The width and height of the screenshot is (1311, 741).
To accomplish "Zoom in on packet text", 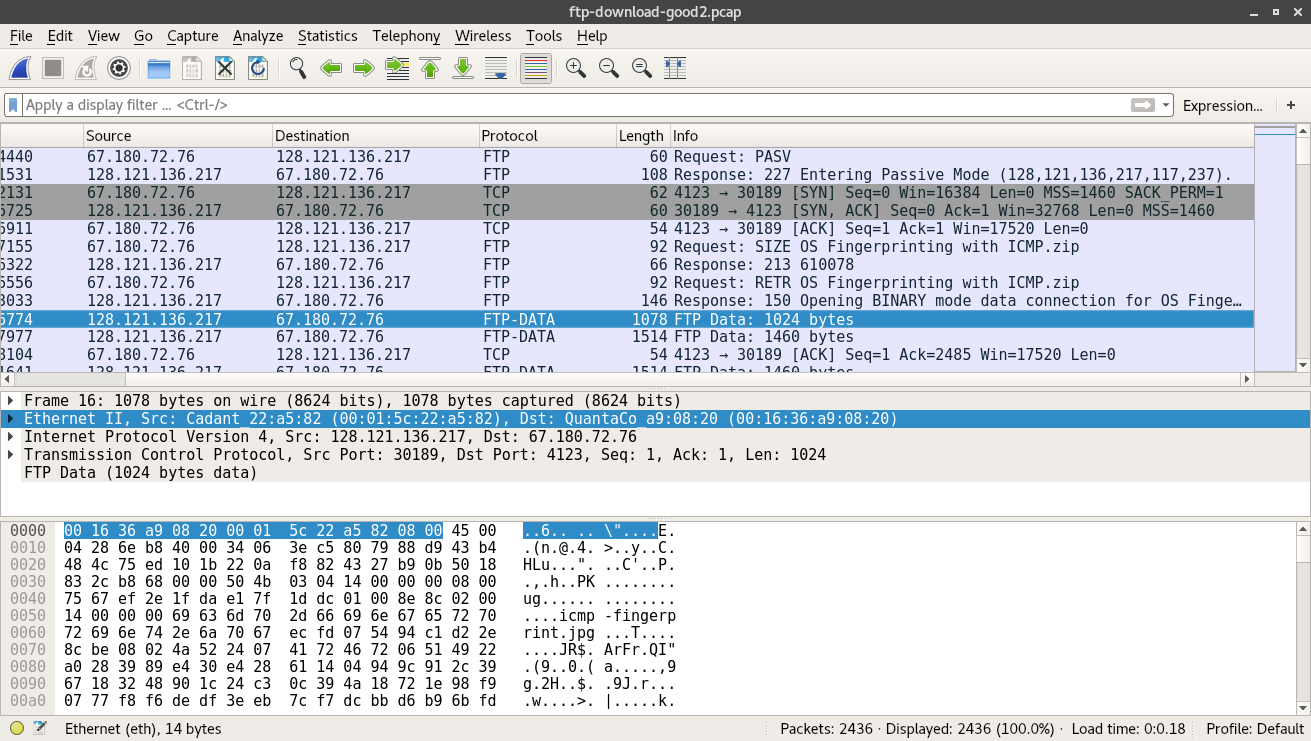I will (x=575, y=68).
